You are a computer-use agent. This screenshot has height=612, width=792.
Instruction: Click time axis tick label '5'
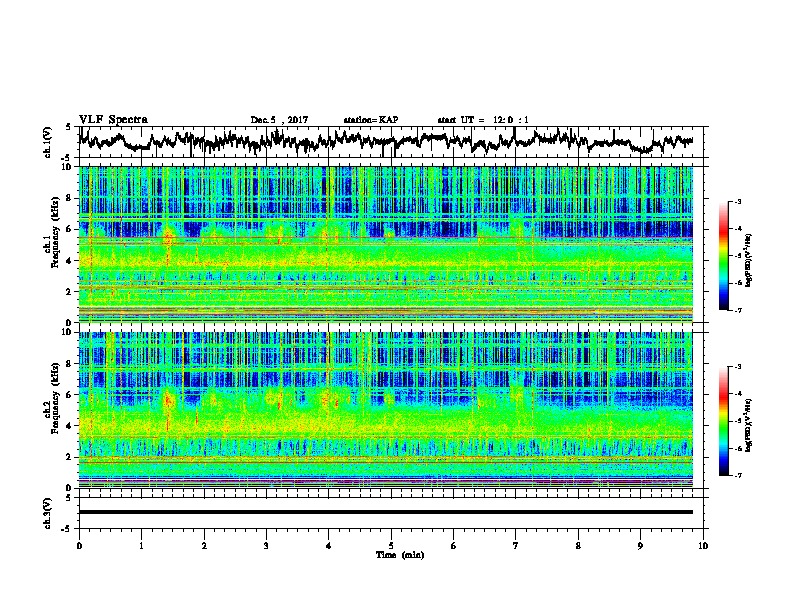pos(391,546)
